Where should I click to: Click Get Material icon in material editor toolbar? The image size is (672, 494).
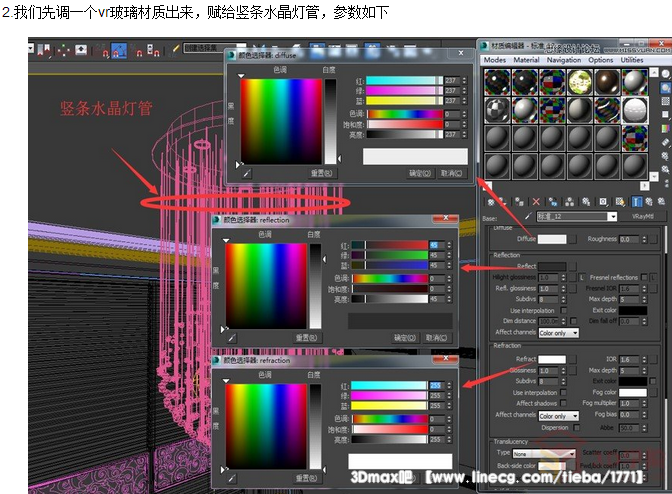pyautogui.click(x=491, y=202)
